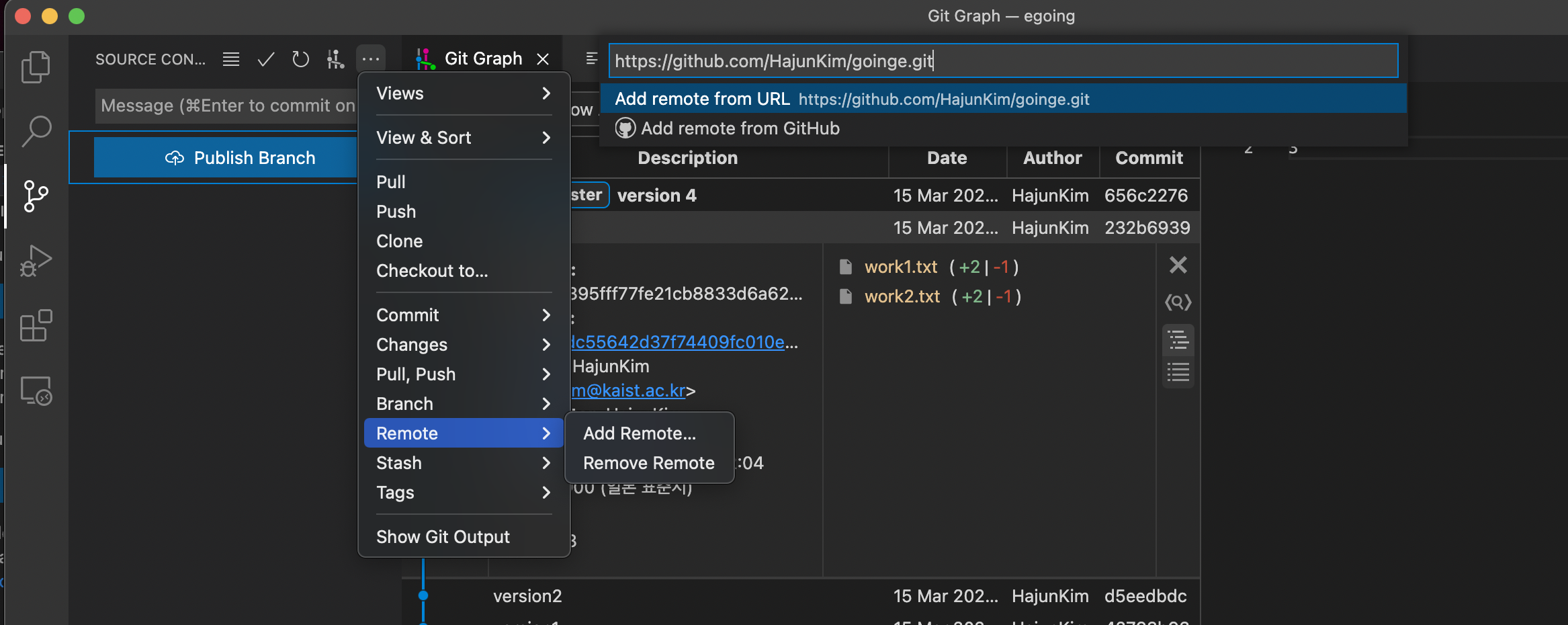Expand the Stash submenu

tap(464, 463)
